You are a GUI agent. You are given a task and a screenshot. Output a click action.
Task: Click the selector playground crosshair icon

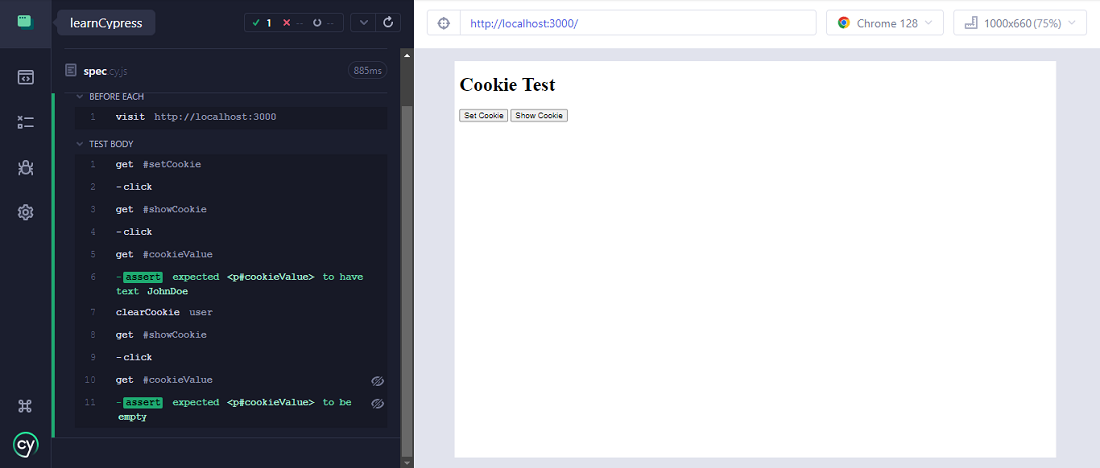[443, 23]
